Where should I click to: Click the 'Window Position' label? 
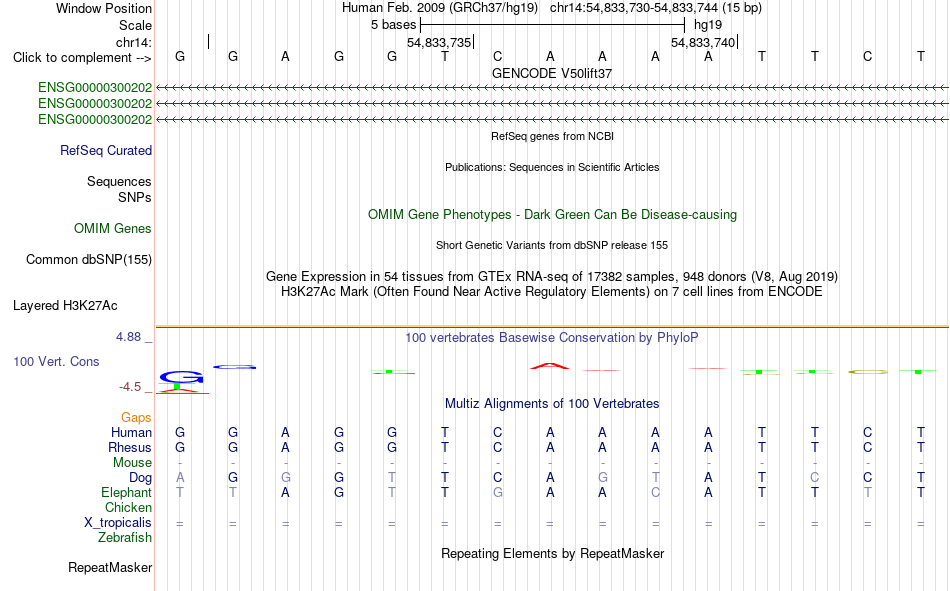104,8
